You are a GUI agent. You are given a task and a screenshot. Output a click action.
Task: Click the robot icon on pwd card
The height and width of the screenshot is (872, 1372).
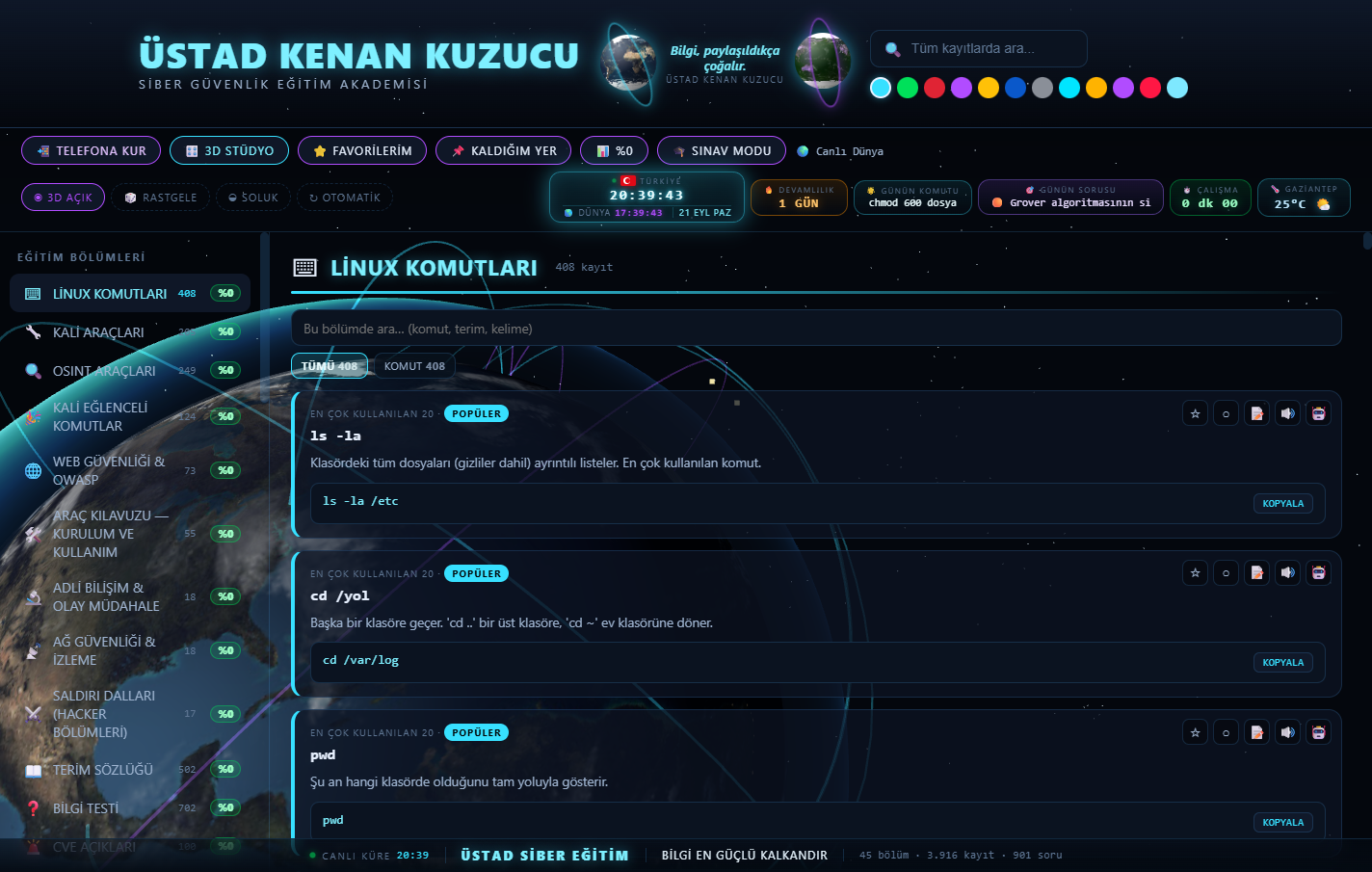coord(1318,732)
